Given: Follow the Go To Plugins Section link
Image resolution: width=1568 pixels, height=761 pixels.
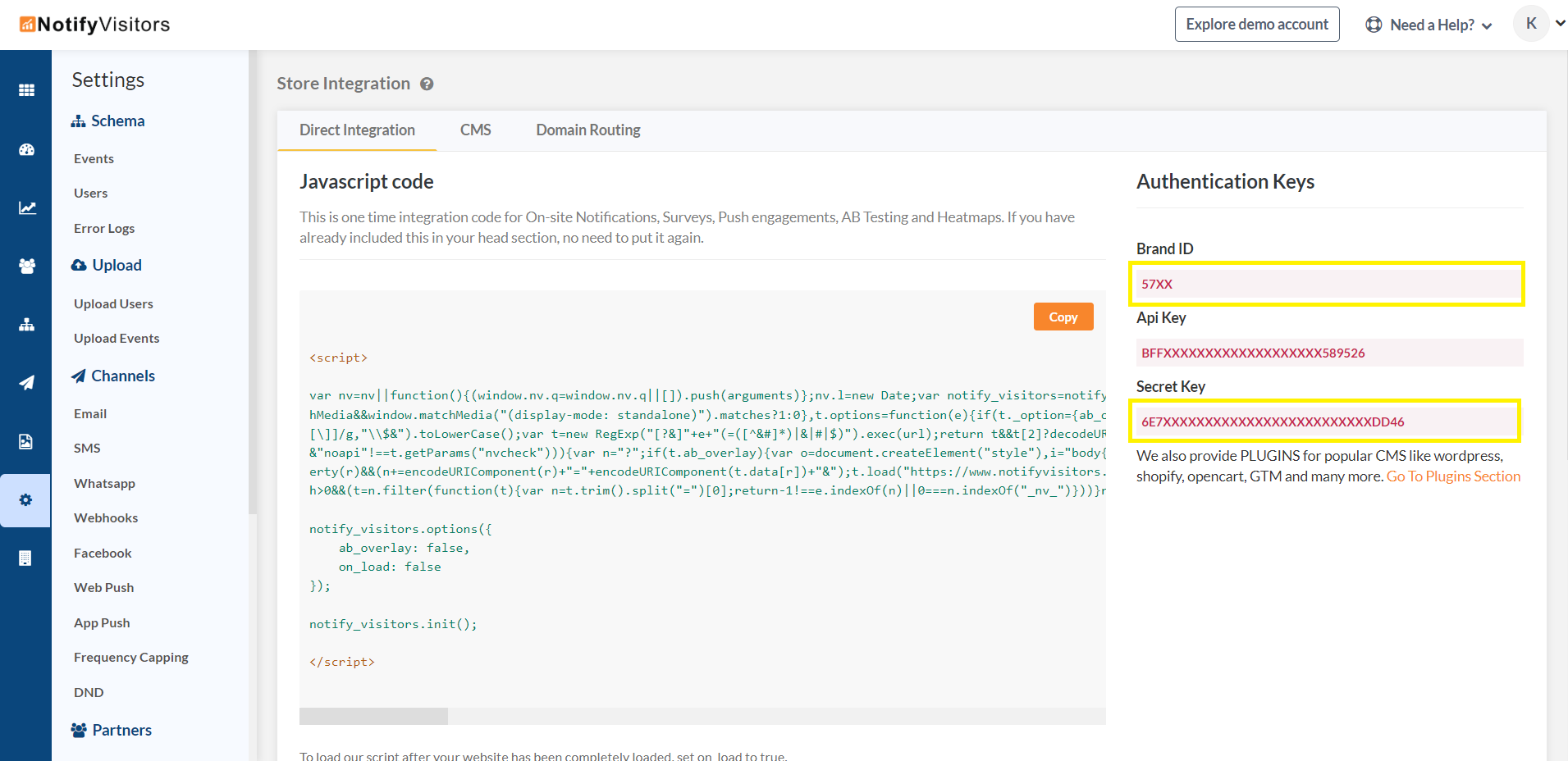Looking at the screenshot, I should 1453,476.
